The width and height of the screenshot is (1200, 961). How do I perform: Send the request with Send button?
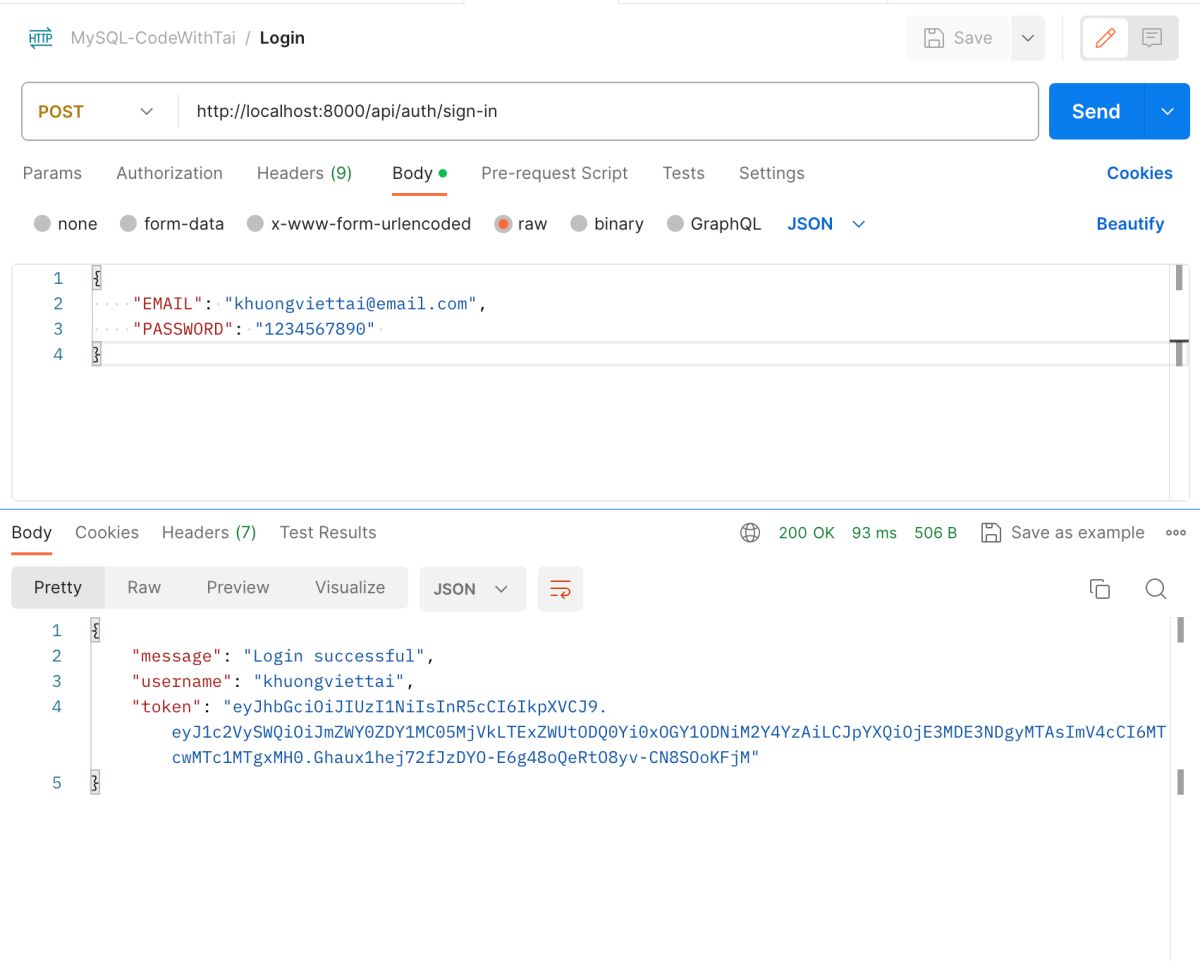1096,112
